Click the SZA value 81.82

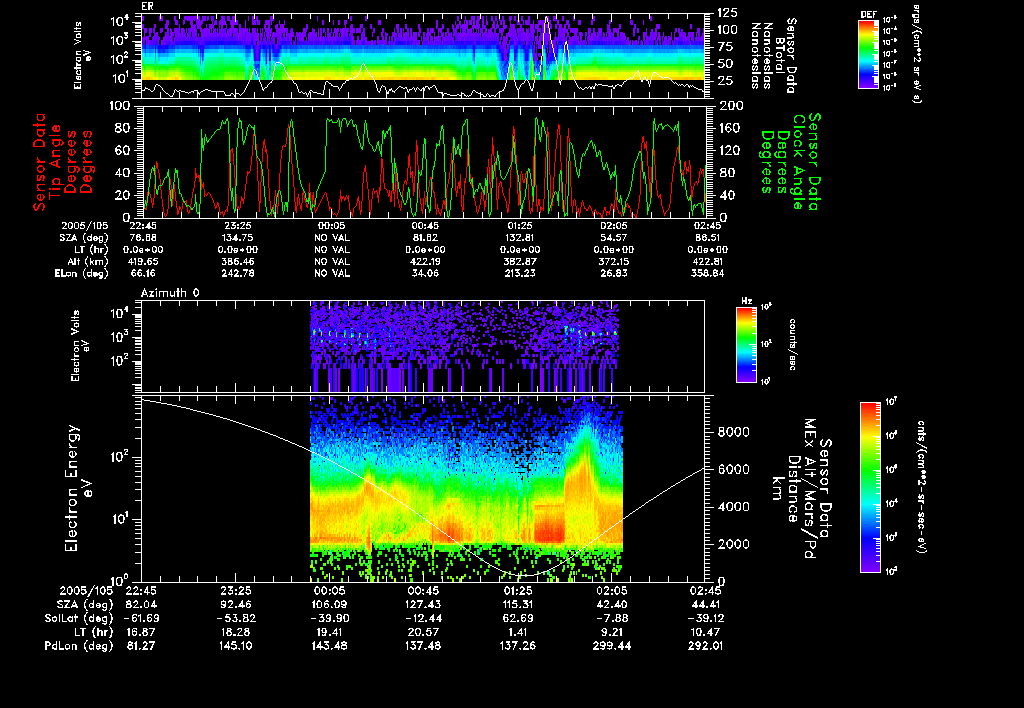(x=425, y=238)
